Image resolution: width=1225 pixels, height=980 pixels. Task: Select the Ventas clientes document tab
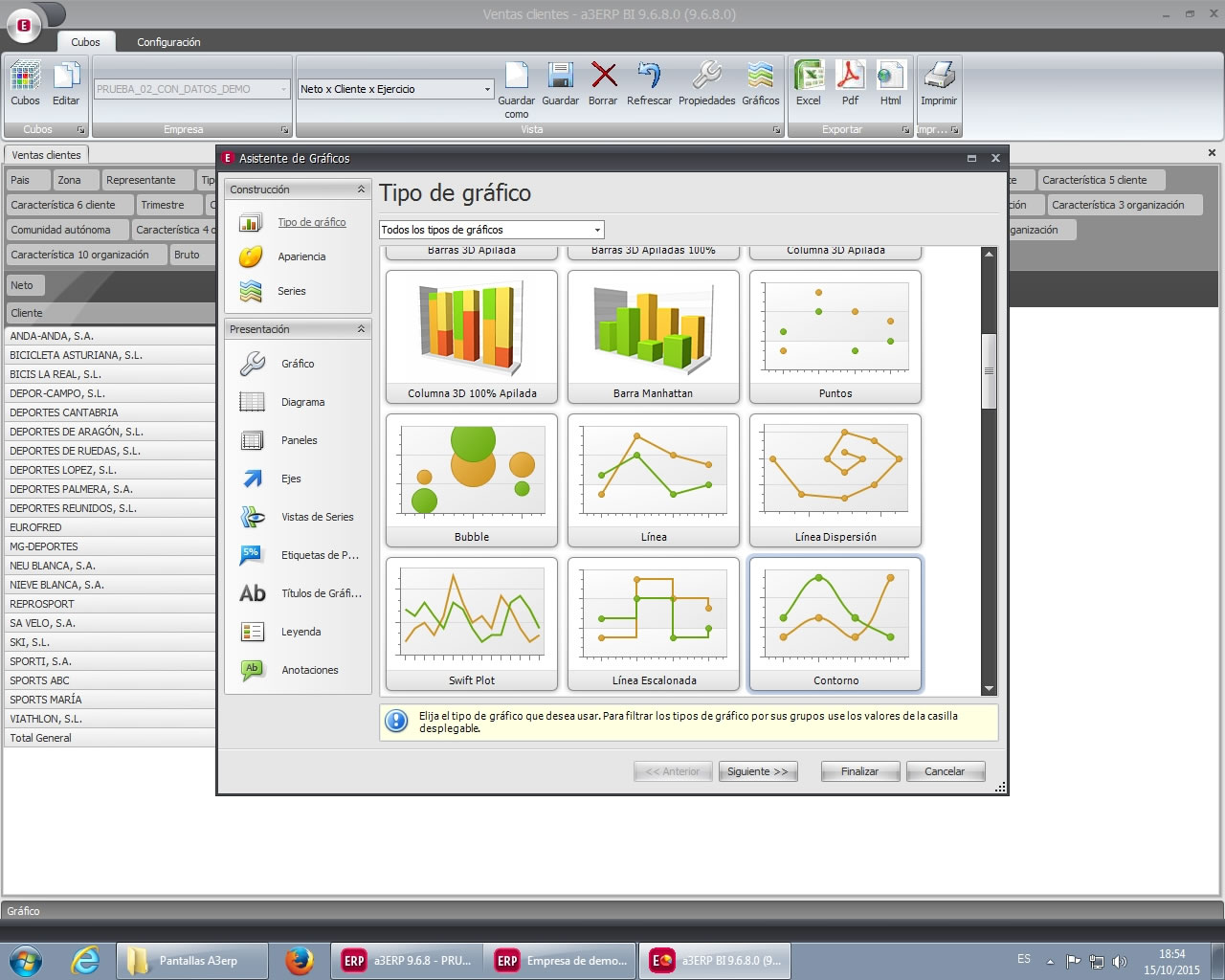46,155
